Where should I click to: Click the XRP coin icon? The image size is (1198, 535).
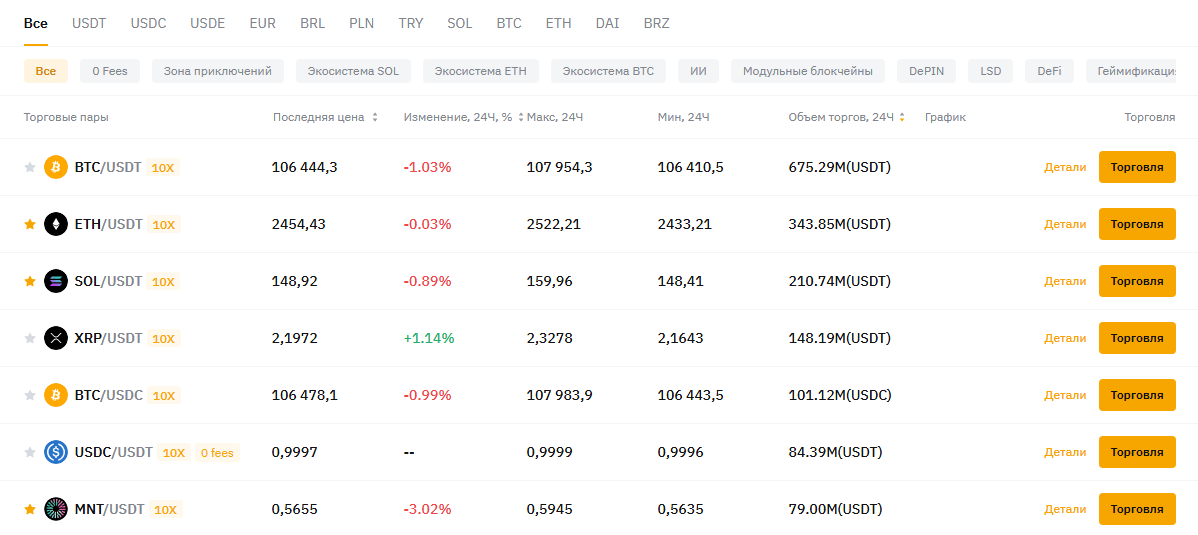pos(56,338)
